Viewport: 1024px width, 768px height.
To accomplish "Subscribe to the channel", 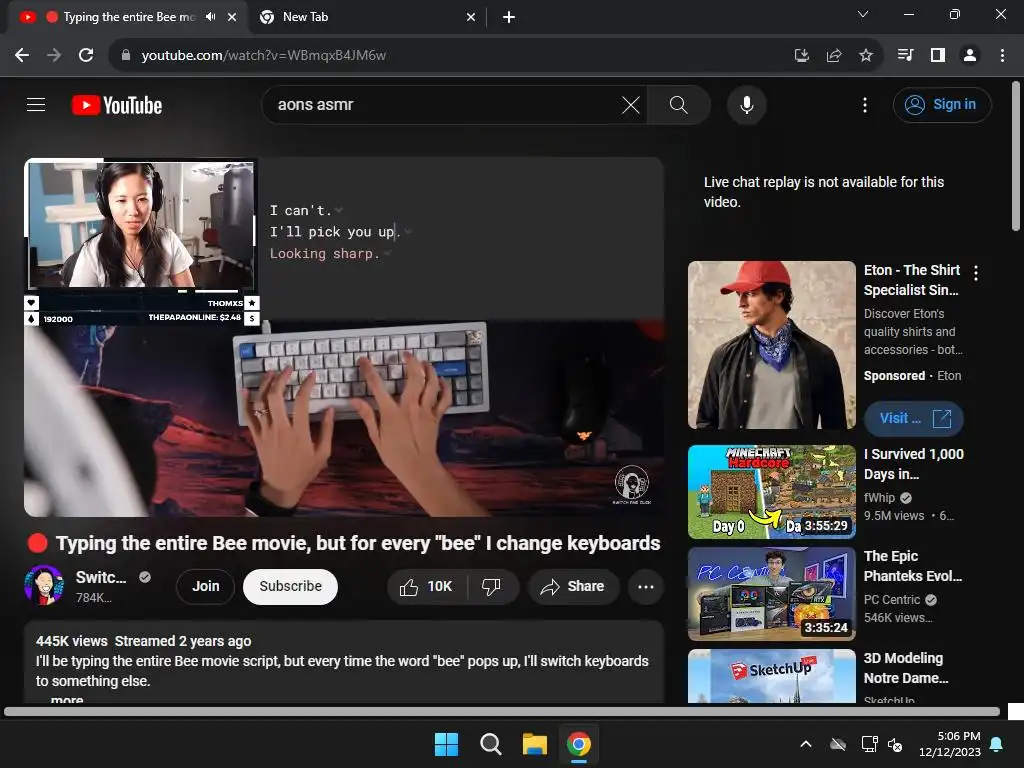I will (291, 586).
